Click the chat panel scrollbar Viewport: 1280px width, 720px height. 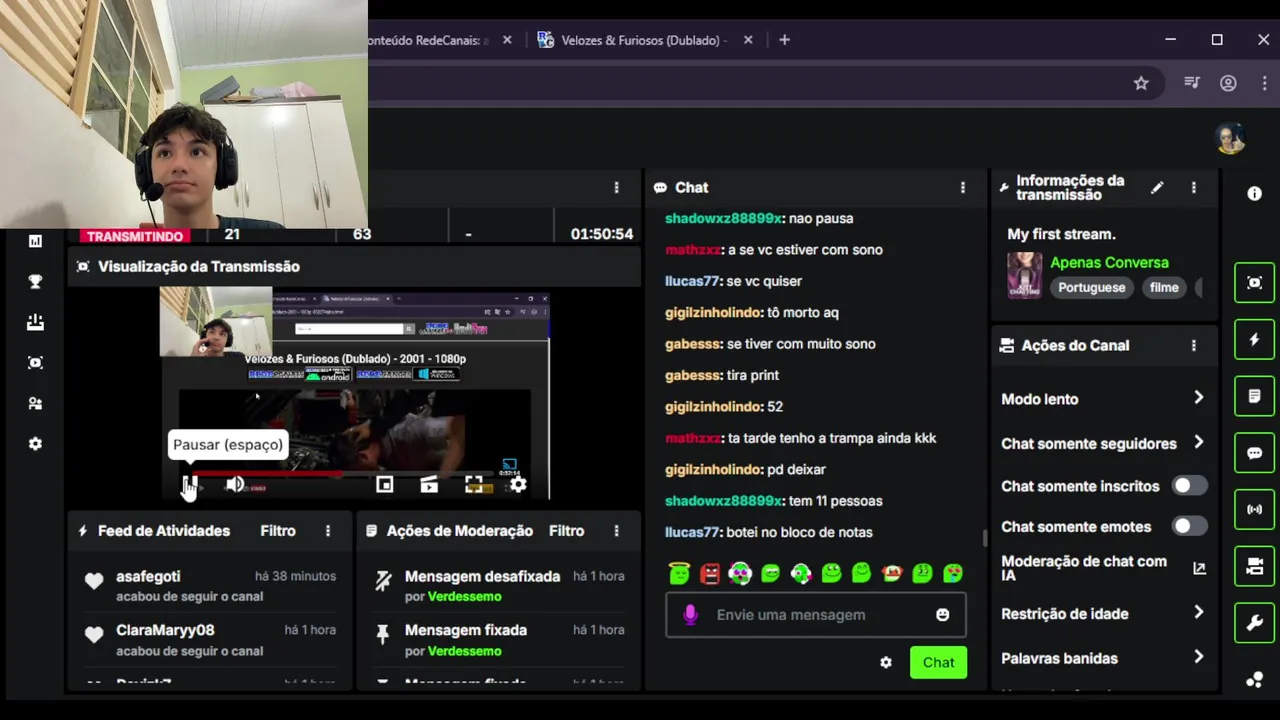click(984, 538)
